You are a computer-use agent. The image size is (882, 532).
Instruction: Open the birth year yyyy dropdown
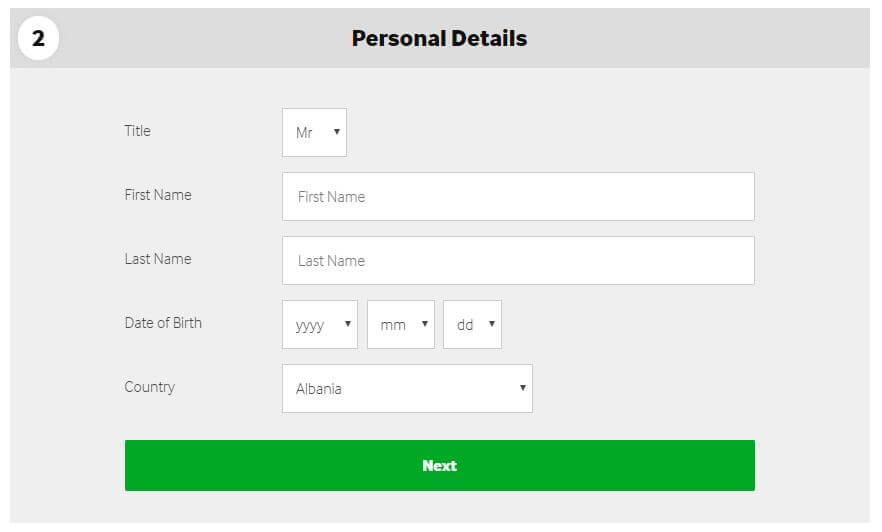coord(320,324)
